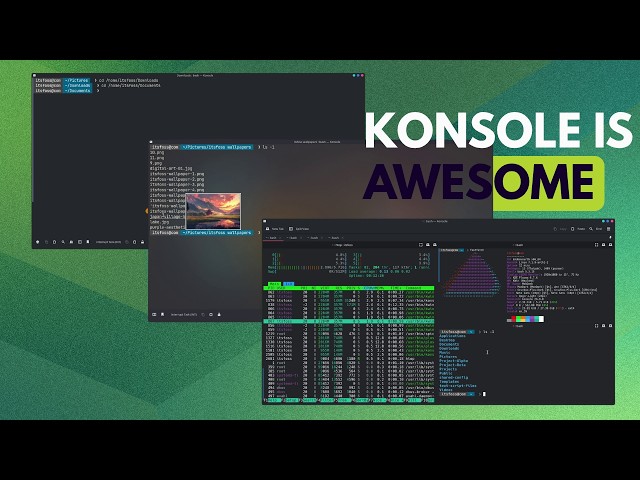
Task: Click the Paste button in Konsole toolbar
Action: 578,229
